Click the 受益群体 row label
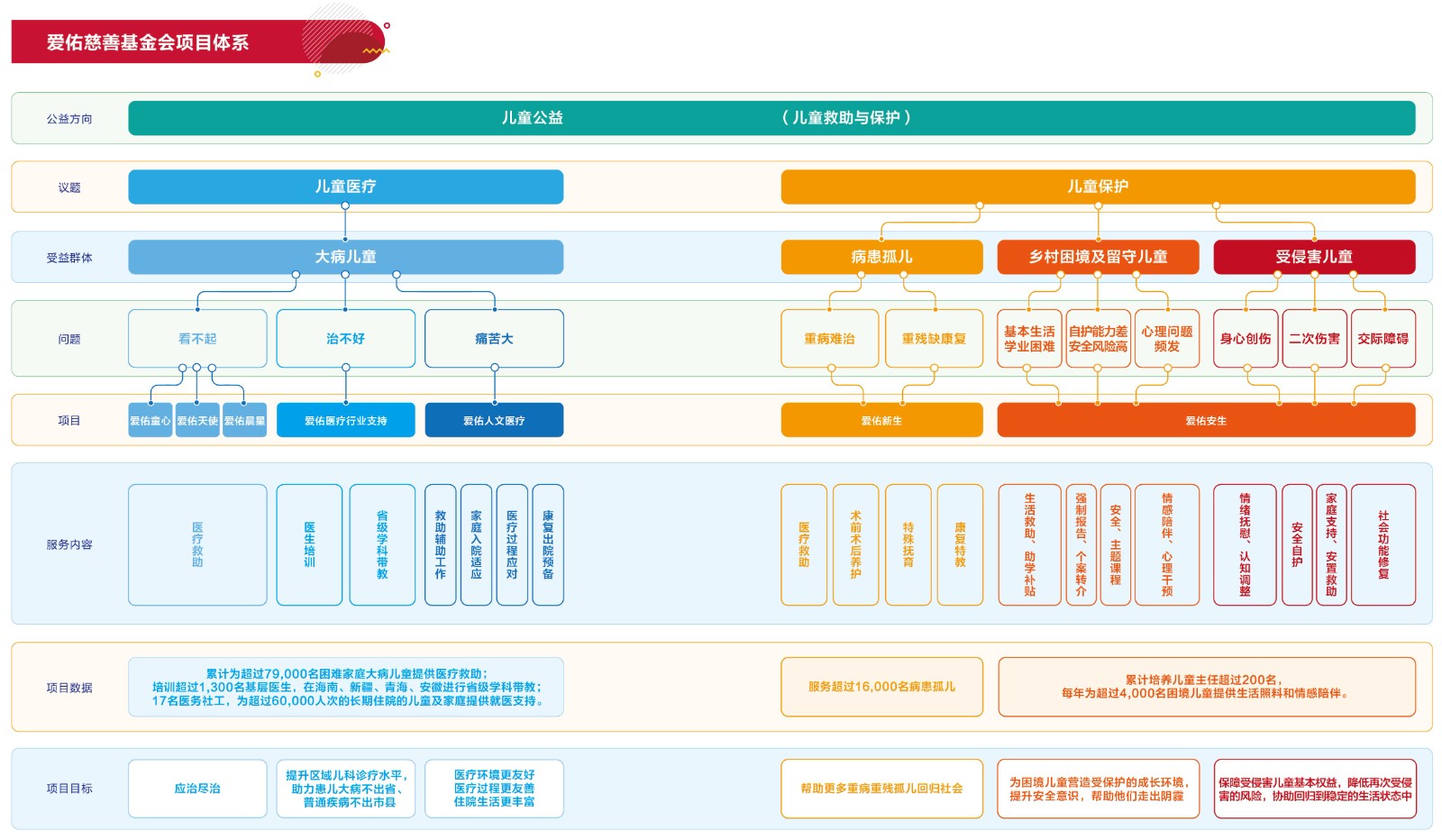The image size is (1442, 840). tap(69, 258)
